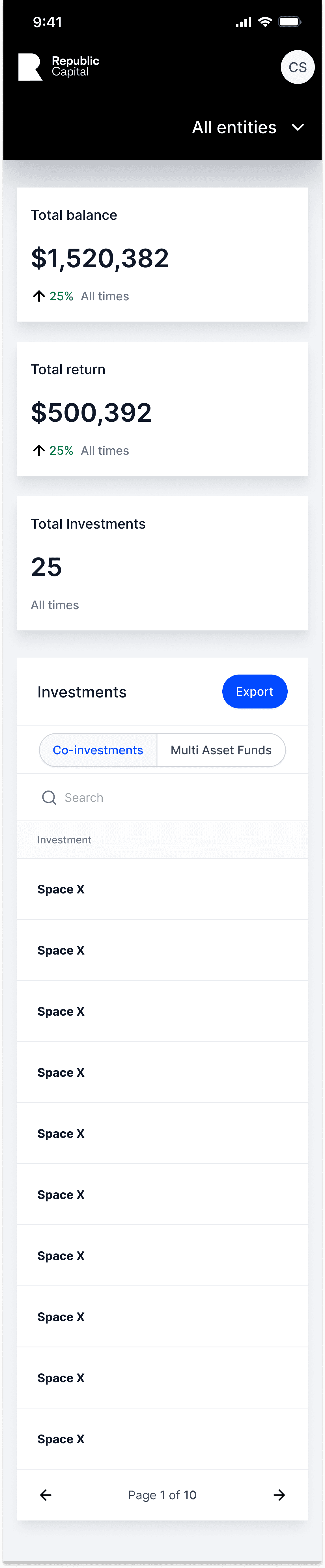Viewport: 325px width, 1568px height.
Task: Tap the battery status icon
Action: (x=290, y=22)
